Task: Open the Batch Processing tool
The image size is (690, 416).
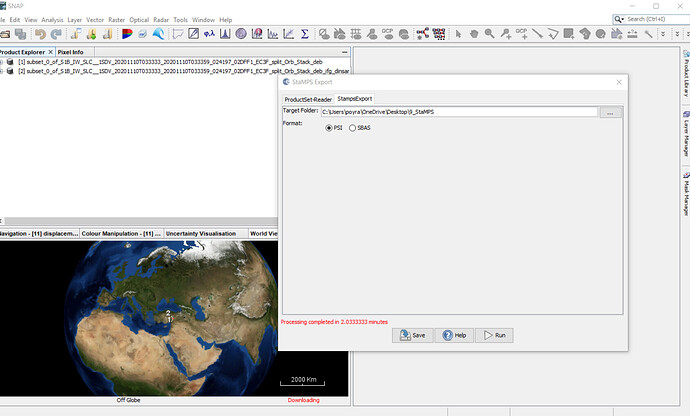Action: (439, 34)
